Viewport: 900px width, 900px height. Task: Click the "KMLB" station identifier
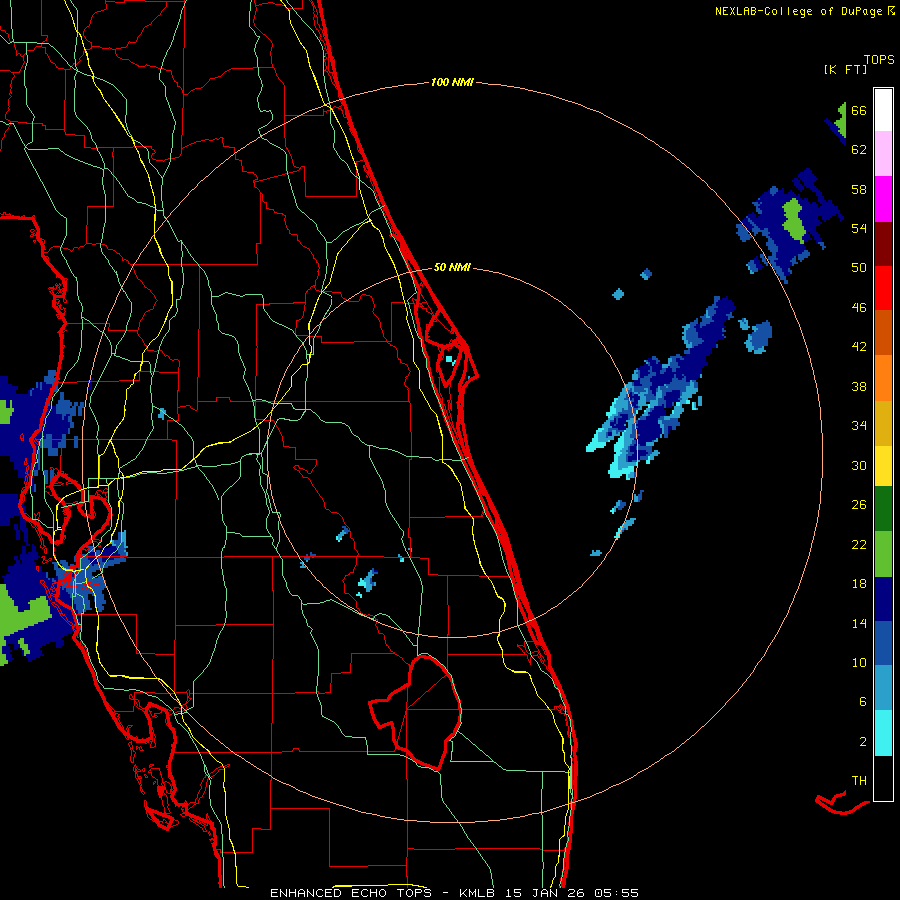point(479,893)
